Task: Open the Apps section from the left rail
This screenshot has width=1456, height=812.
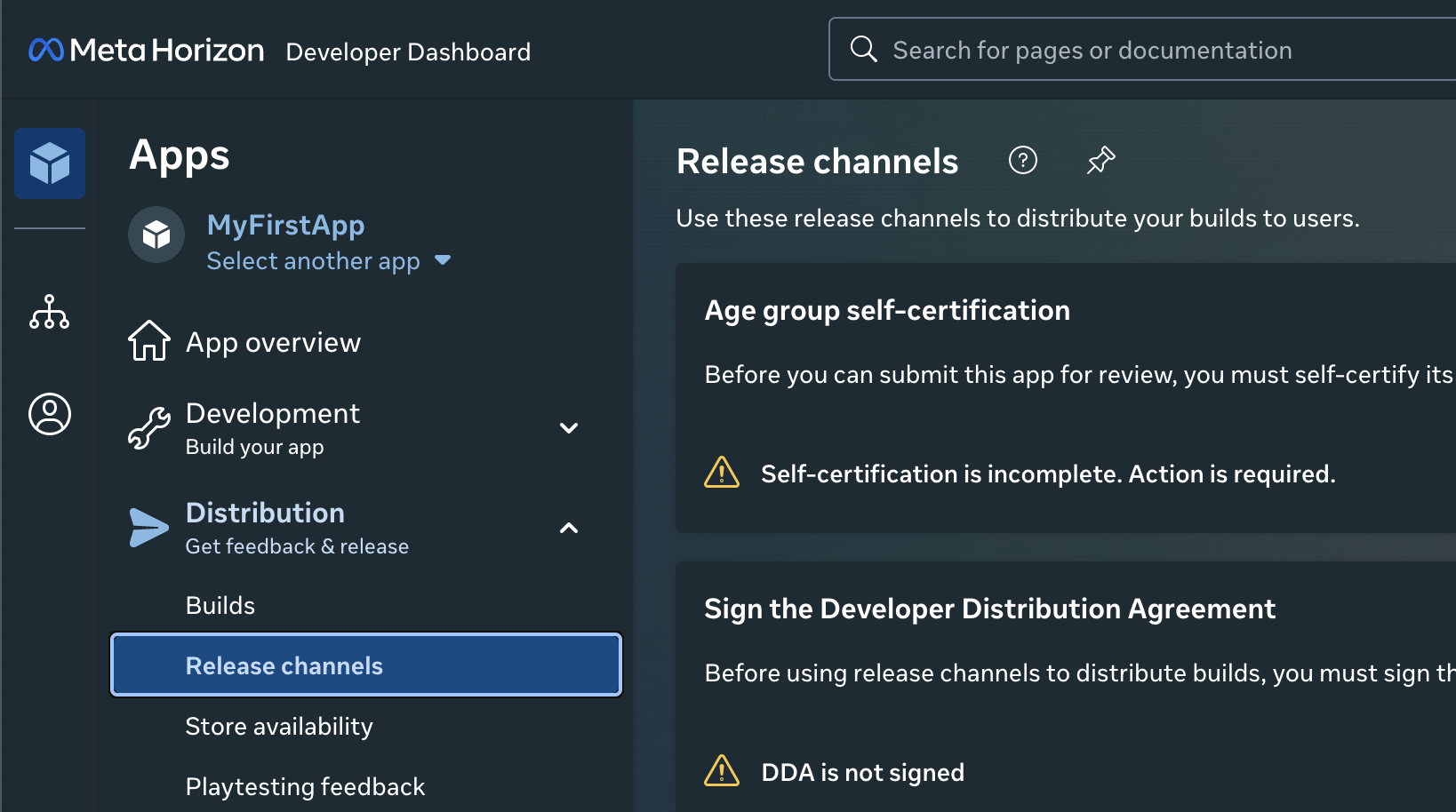Action: tap(49, 163)
